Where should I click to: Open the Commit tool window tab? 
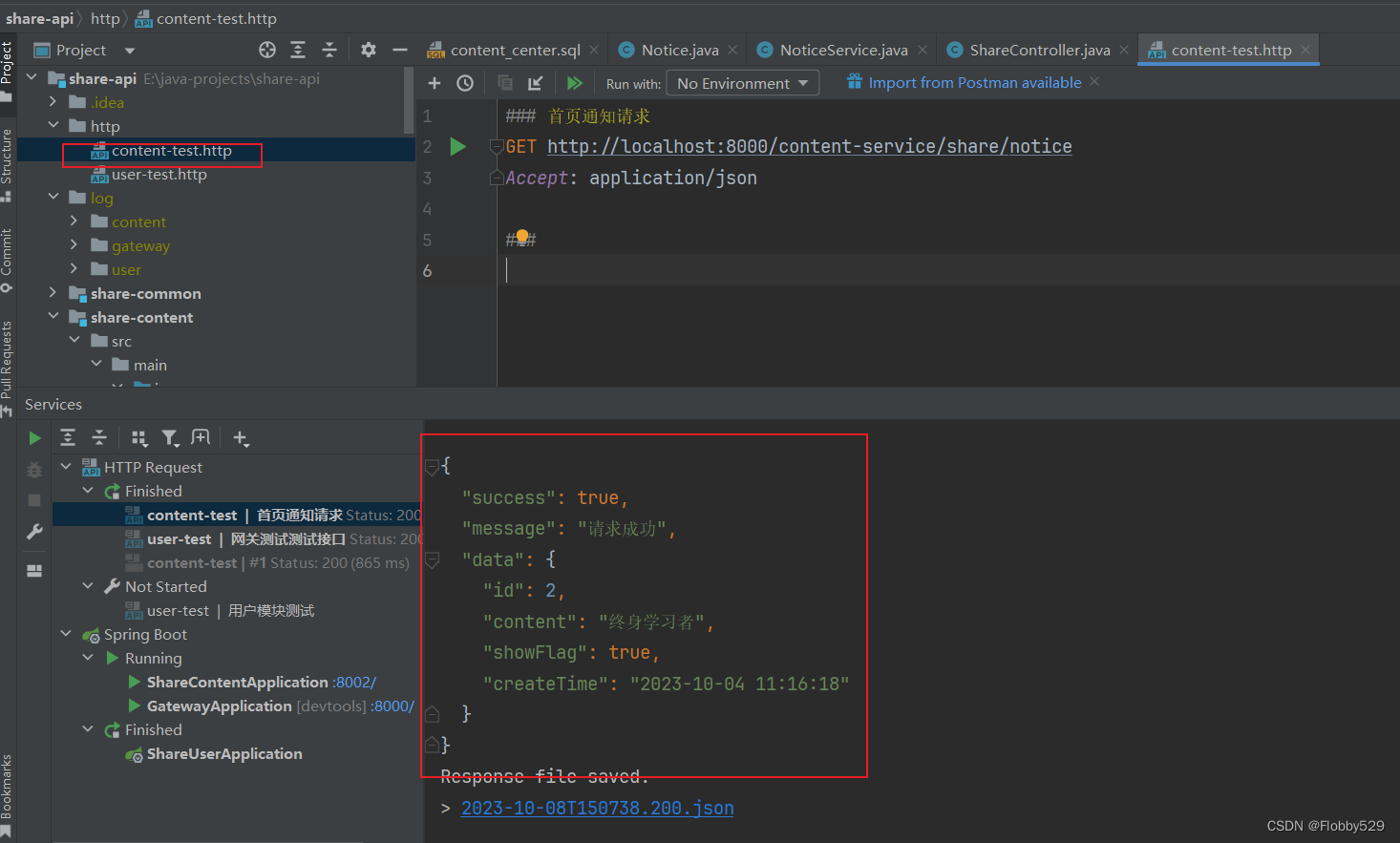[7, 260]
